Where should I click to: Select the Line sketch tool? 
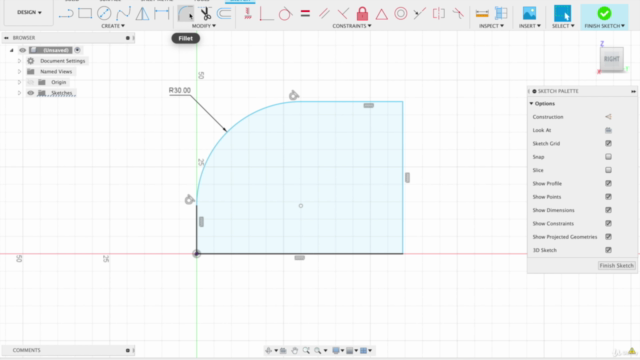pos(66,14)
